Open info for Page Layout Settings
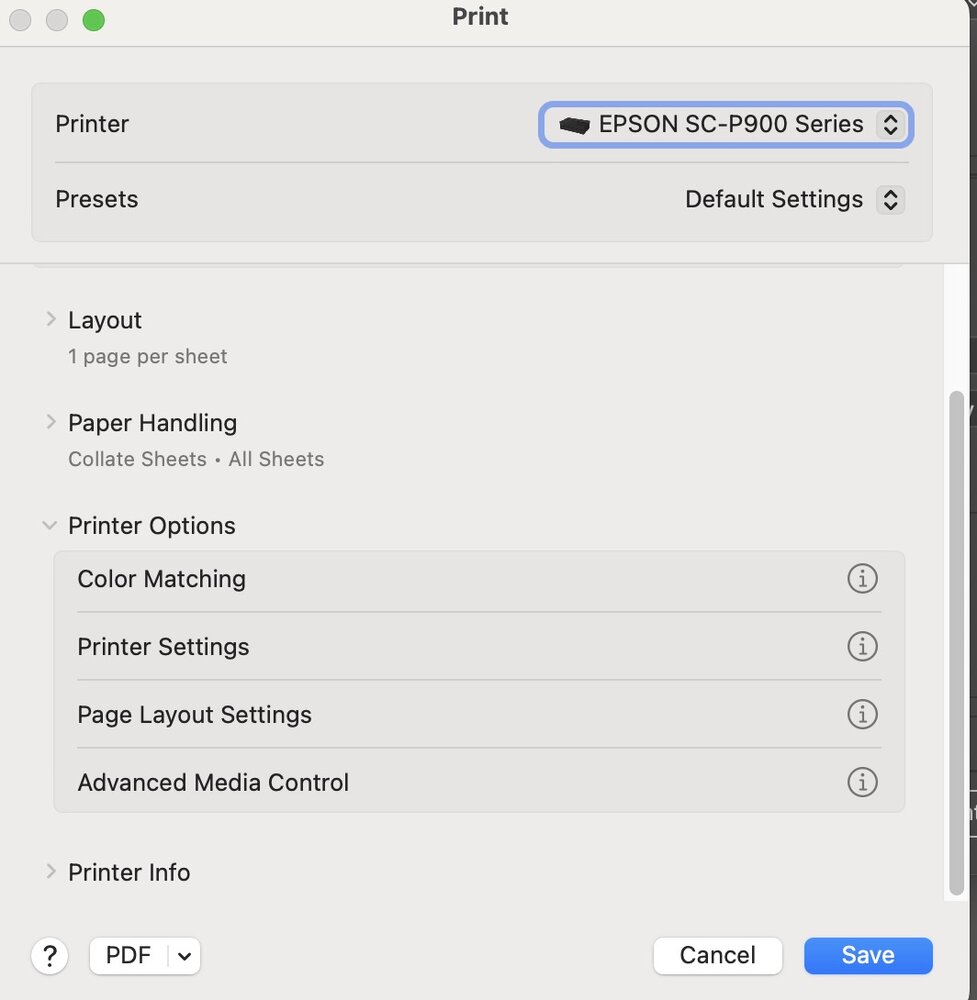This screenshot has width=977, height=1000. coord(862,714)
